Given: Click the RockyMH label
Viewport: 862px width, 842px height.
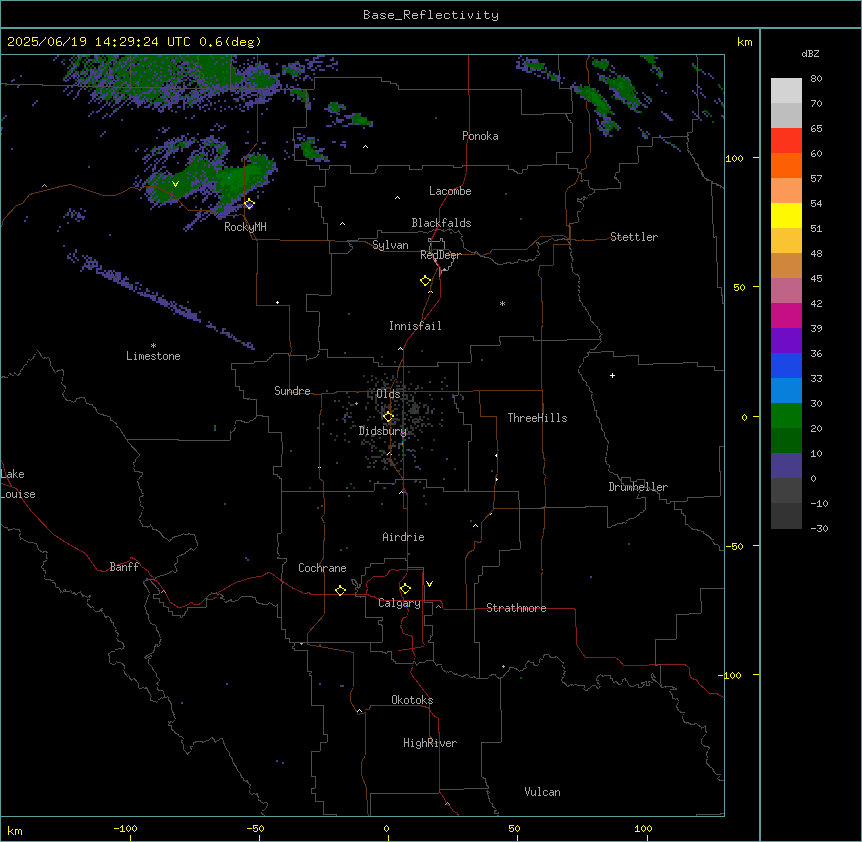Looking at the screenshot, I should point(245,227).
